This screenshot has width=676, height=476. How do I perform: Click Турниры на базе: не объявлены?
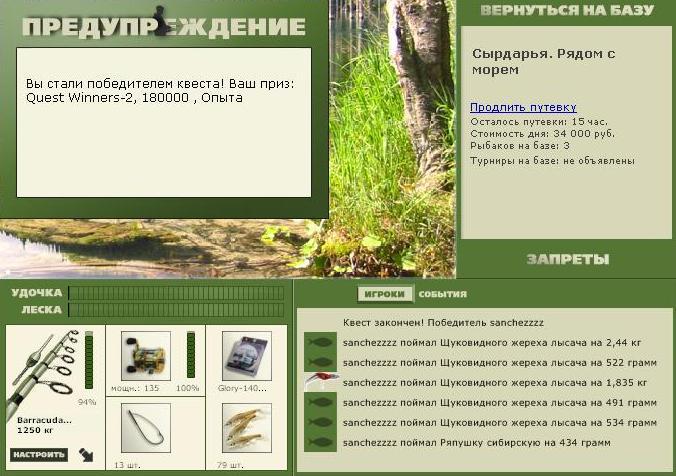[552, 161]
